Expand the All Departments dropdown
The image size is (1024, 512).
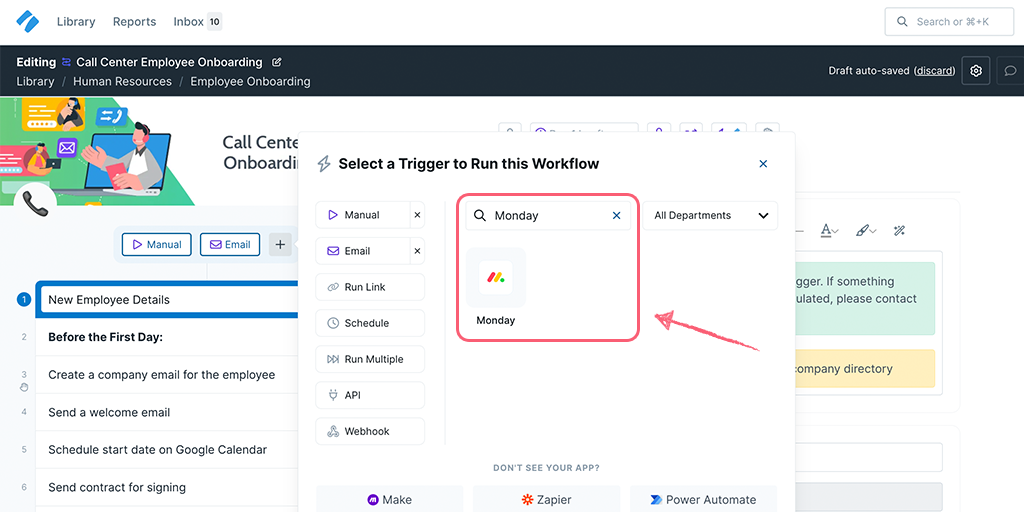tap(710, 215)
